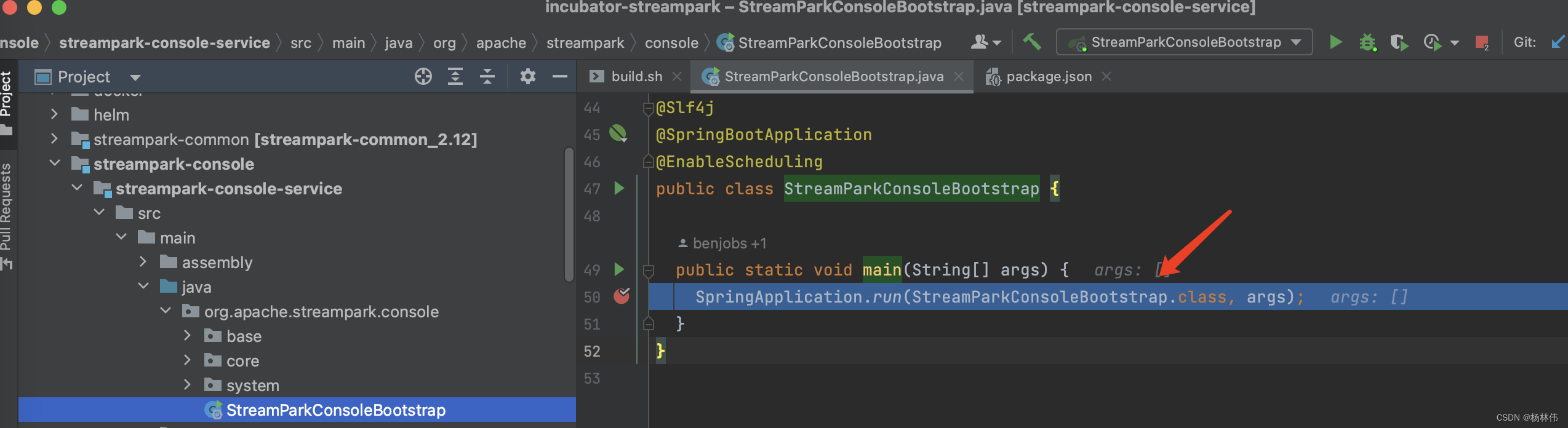This screenshot has width=1568, height=428.
Task: Click the main method name on line 49
Action: click(x=882, y=269)
